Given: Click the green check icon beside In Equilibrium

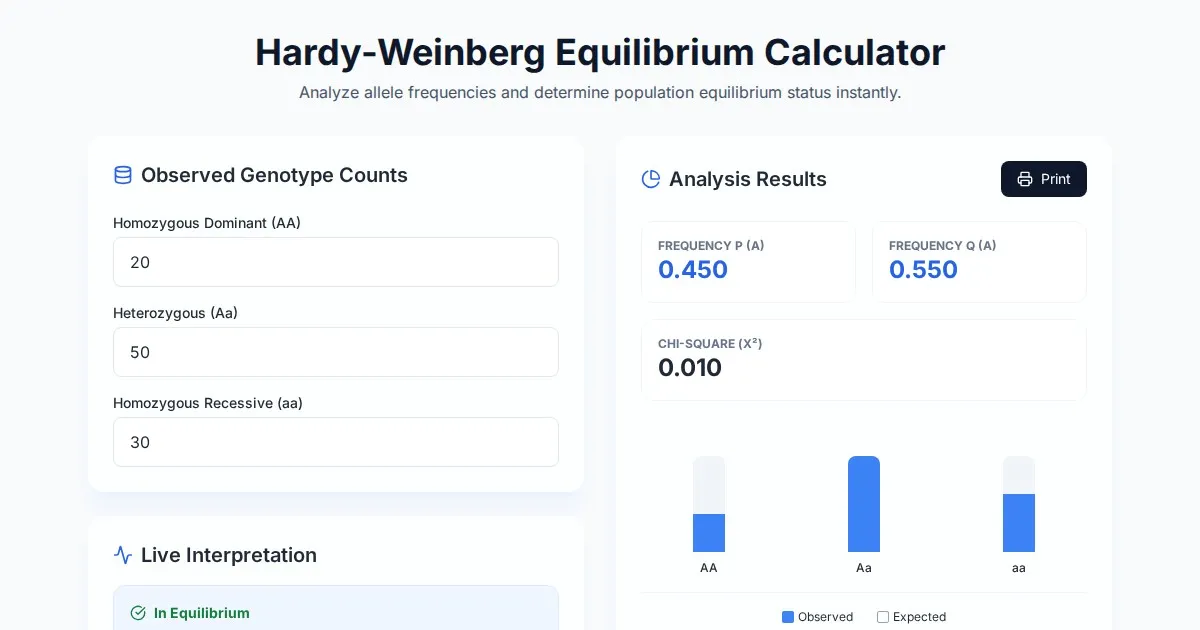Looking at the screenshot, I should tap(138, 613).
